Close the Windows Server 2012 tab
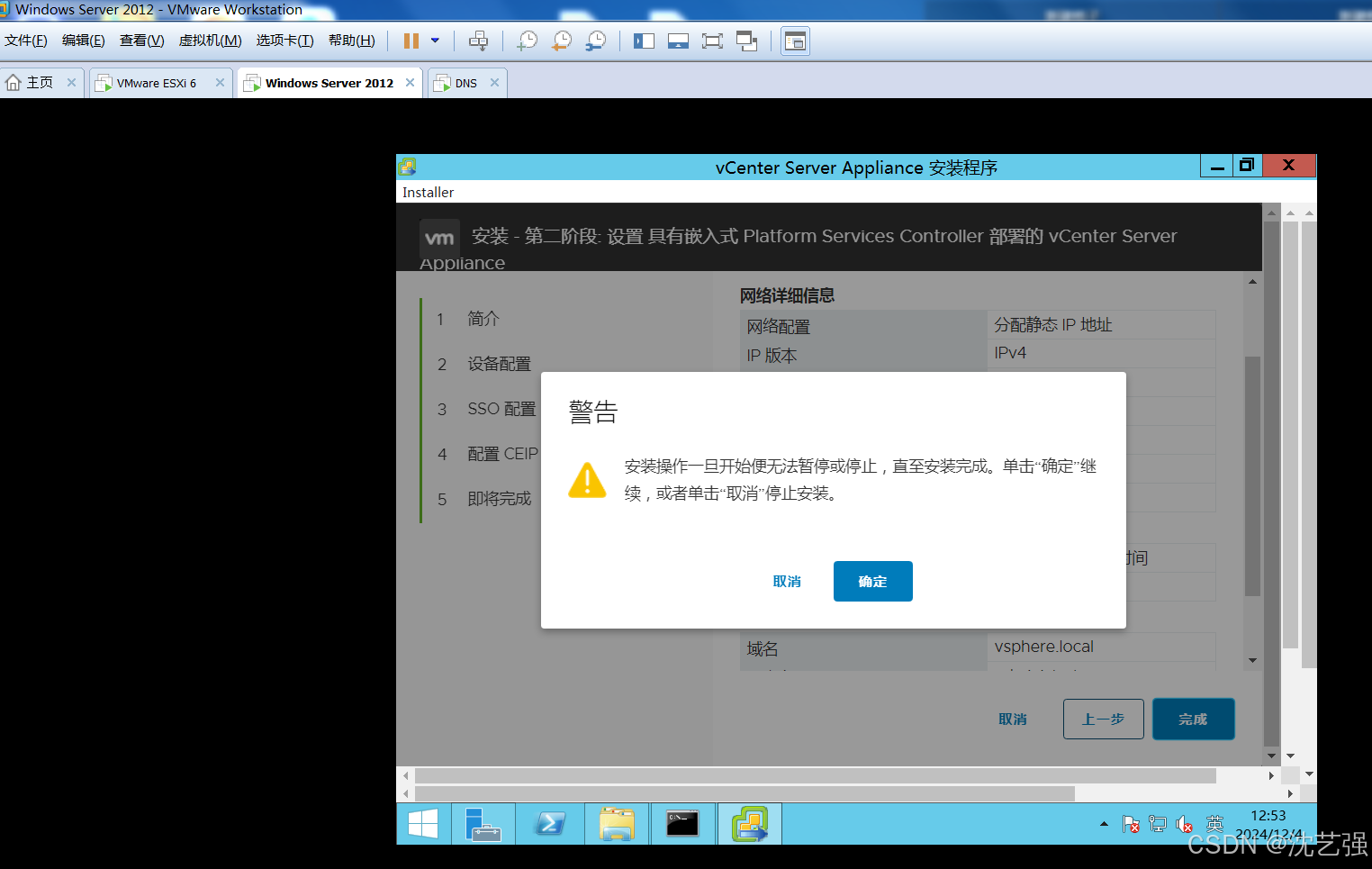 click(x=410, y=82)
